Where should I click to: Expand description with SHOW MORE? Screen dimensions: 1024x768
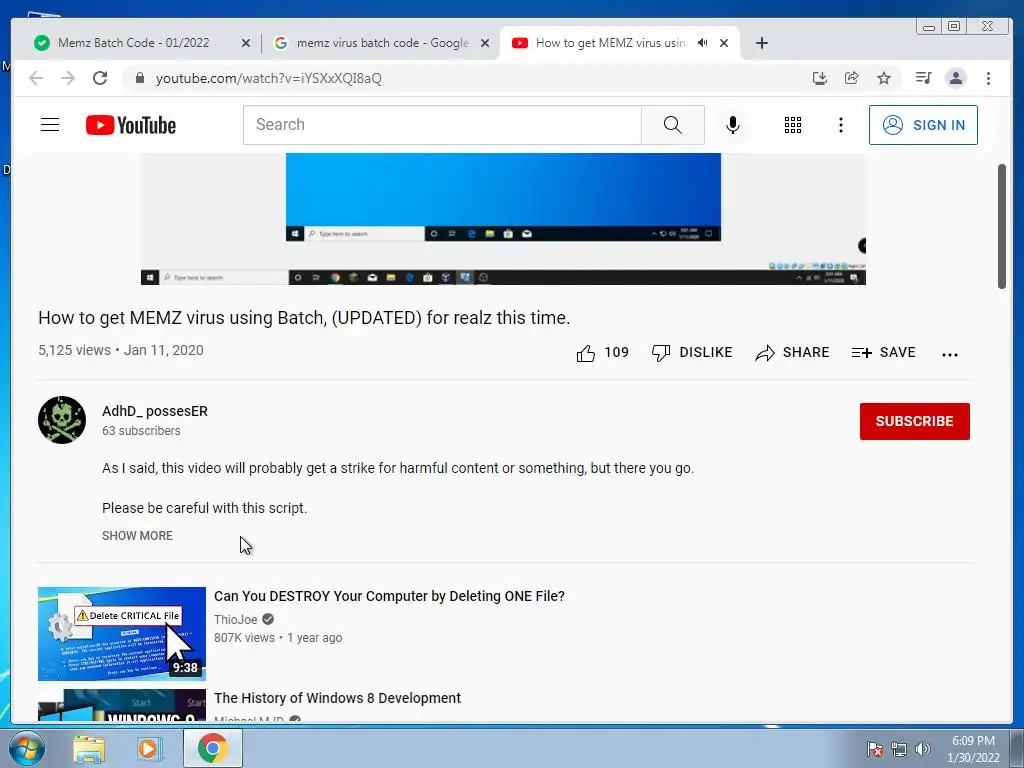click(x=137, y=536)
